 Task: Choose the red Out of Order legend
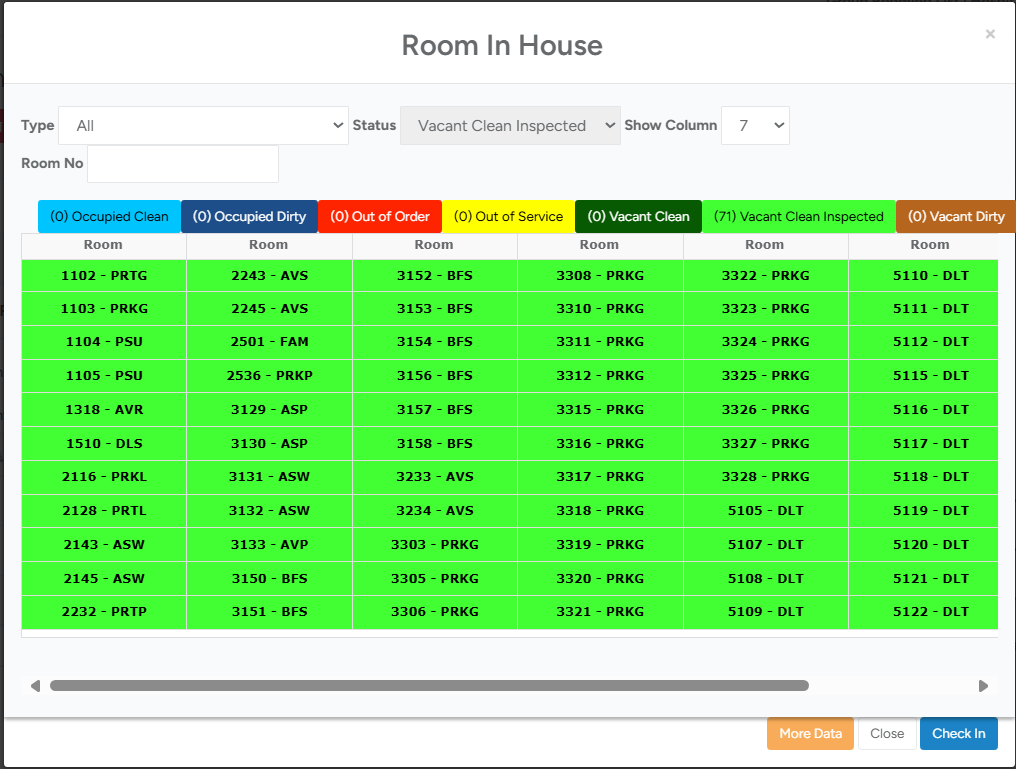click(380, 217)
